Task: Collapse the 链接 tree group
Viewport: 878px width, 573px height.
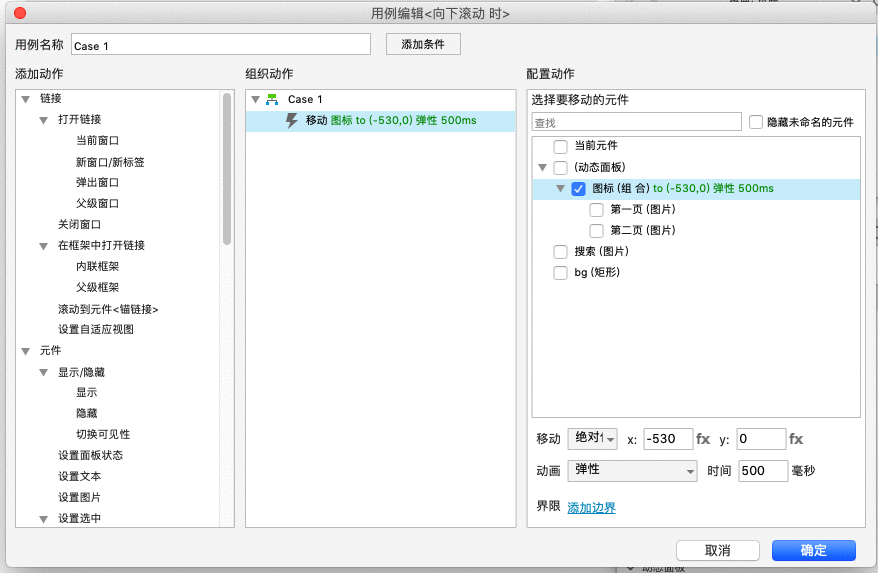Action: [x=25, y=99]
